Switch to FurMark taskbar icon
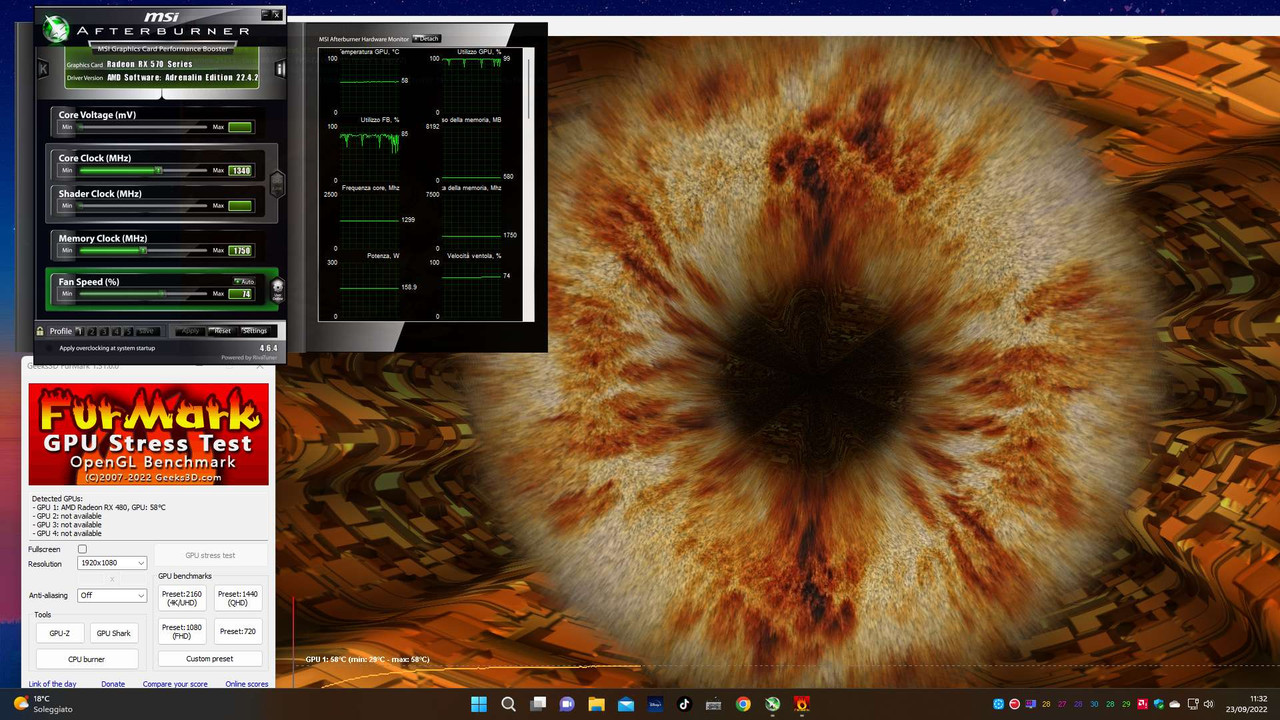This screenshot has width=1280, height=720. pos(801,703)
